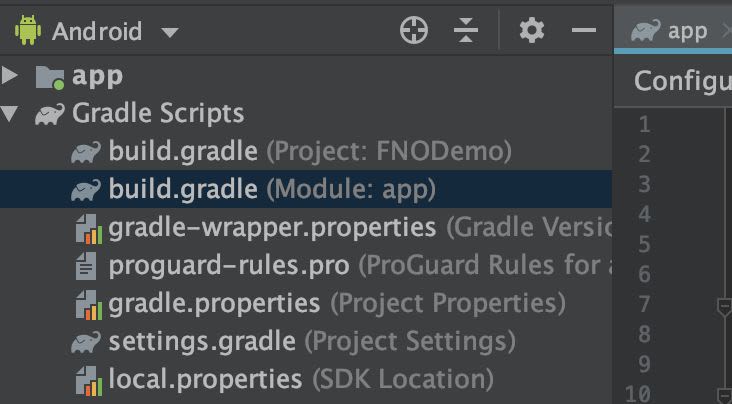Image resolution: width=732 pixels, height=404 pixels.
Task: Toggle code fold marker at line 7
Action: [x=724, y=306]
